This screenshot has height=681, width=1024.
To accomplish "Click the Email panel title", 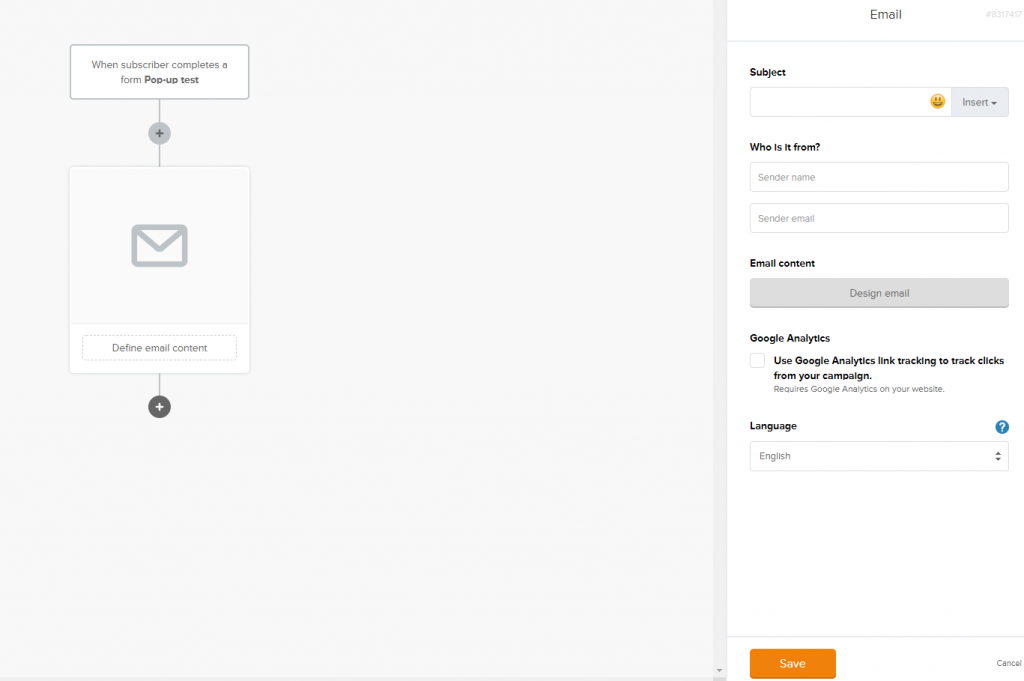I will click(885, 14).
